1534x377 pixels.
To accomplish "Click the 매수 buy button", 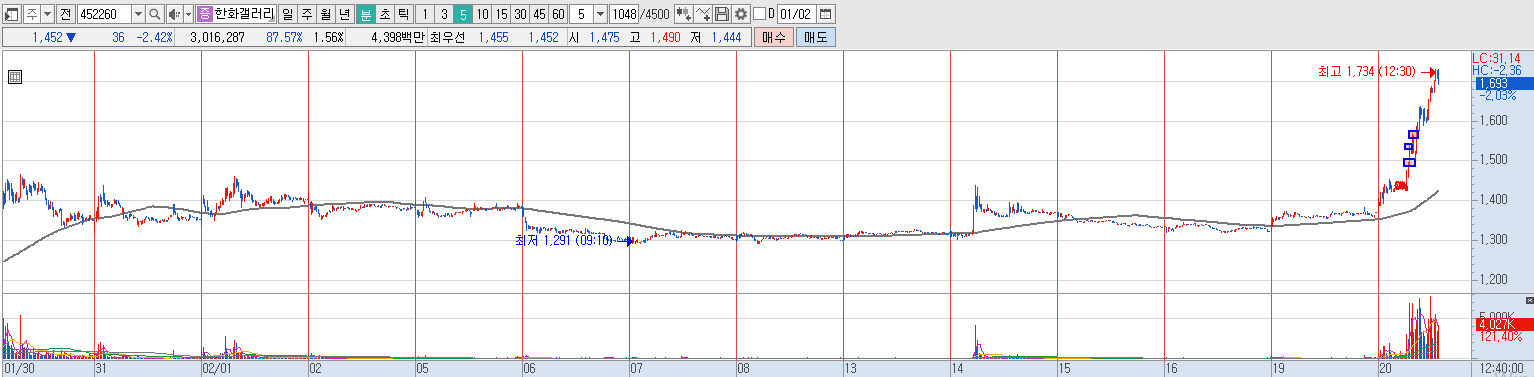I will tap(773, 37).
